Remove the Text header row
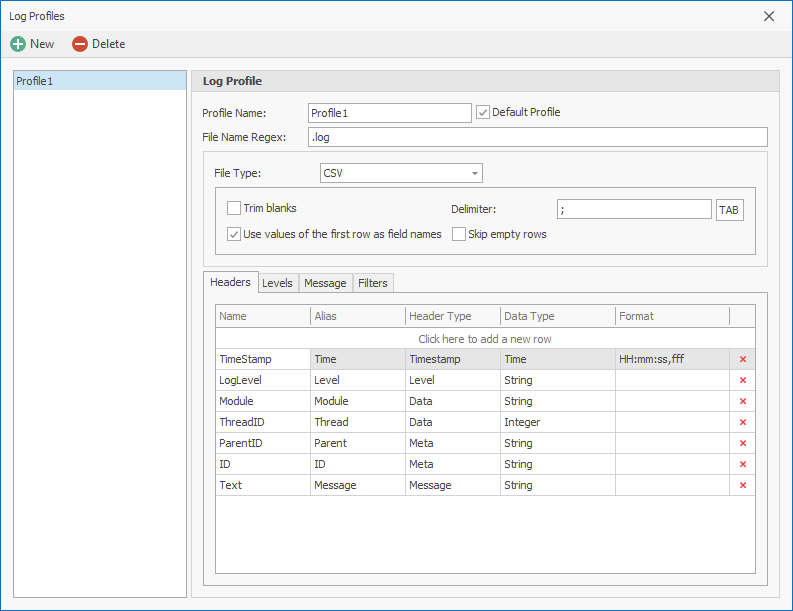Viewport: 793px width, 611px height. [742, 485]
